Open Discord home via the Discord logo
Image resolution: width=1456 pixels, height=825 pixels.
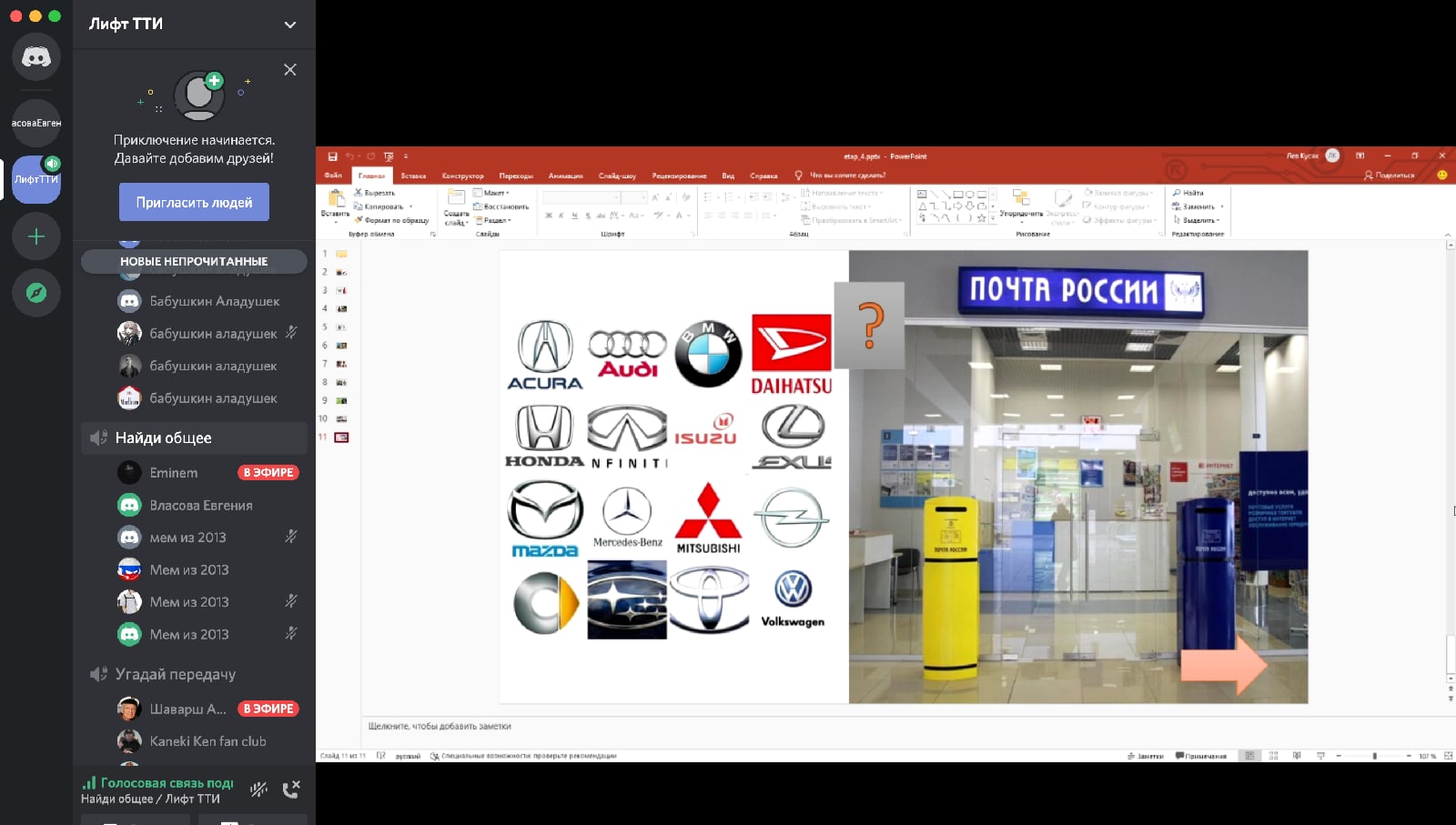(36, 56)
